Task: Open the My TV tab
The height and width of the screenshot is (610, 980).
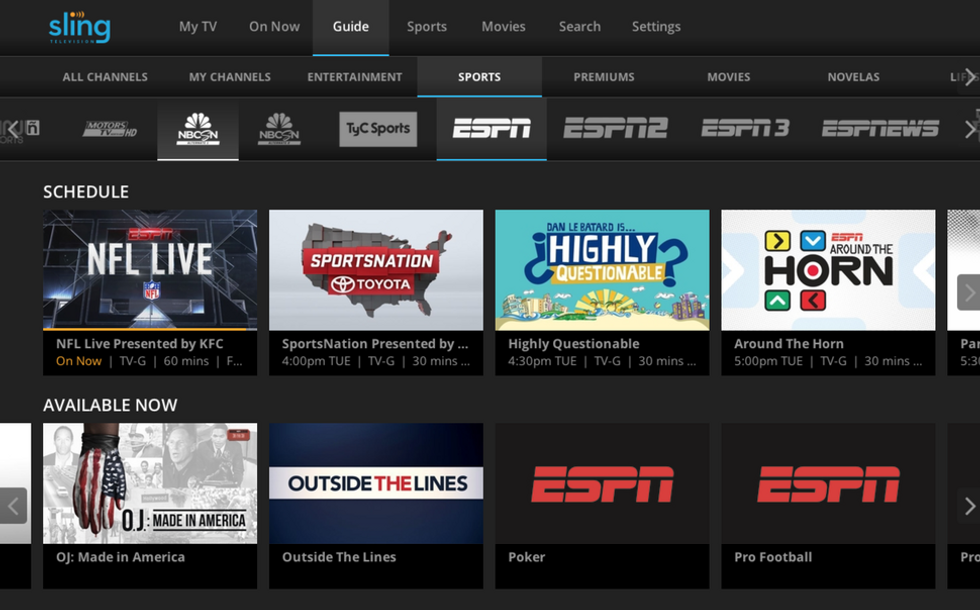Action: 197,27
